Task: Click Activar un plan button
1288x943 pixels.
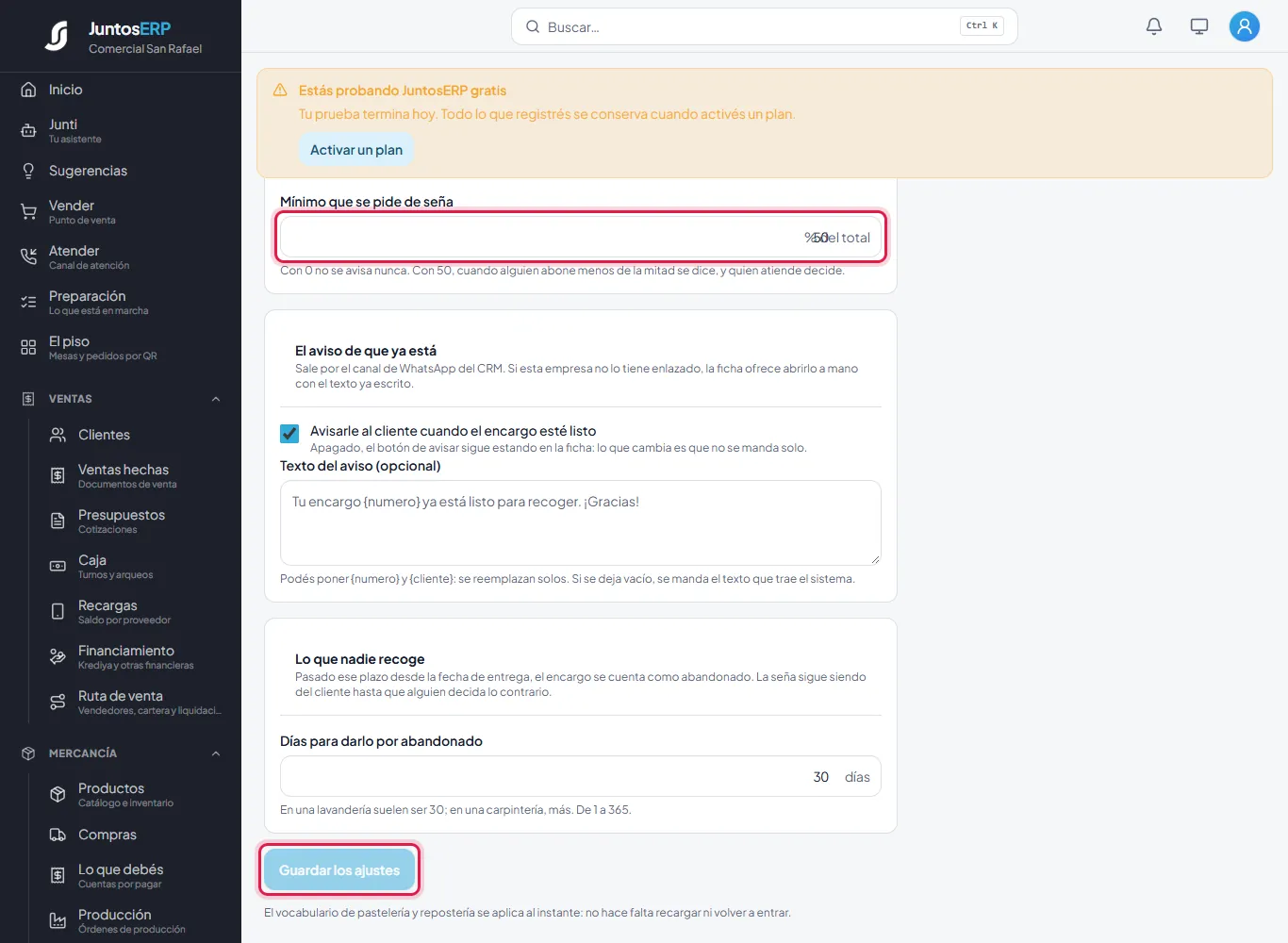Action: (x=356, y=150)
